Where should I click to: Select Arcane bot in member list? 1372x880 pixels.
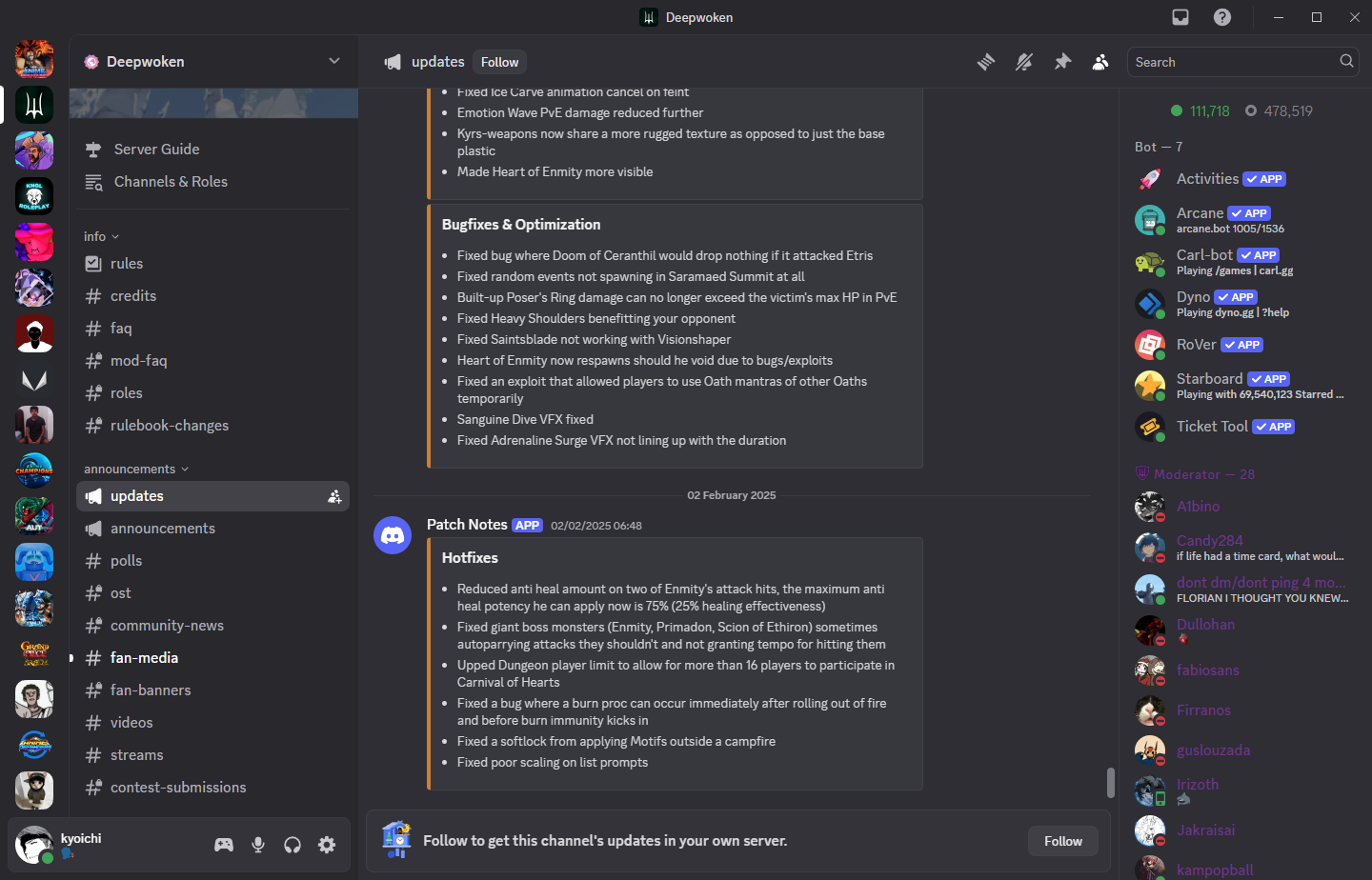1242,220
